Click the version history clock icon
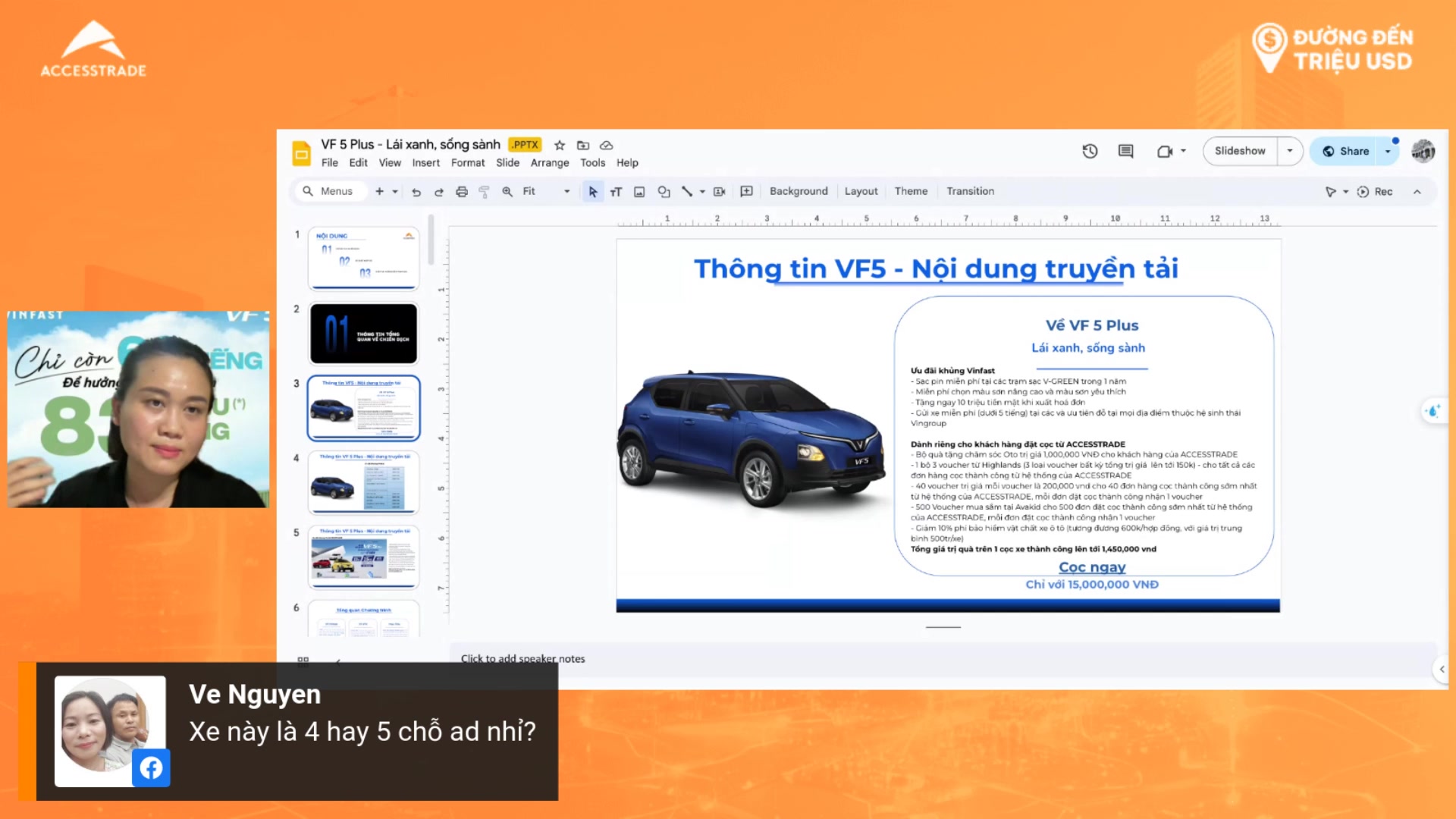Viewport: 1456px width, 819px height. [1090, 151]
